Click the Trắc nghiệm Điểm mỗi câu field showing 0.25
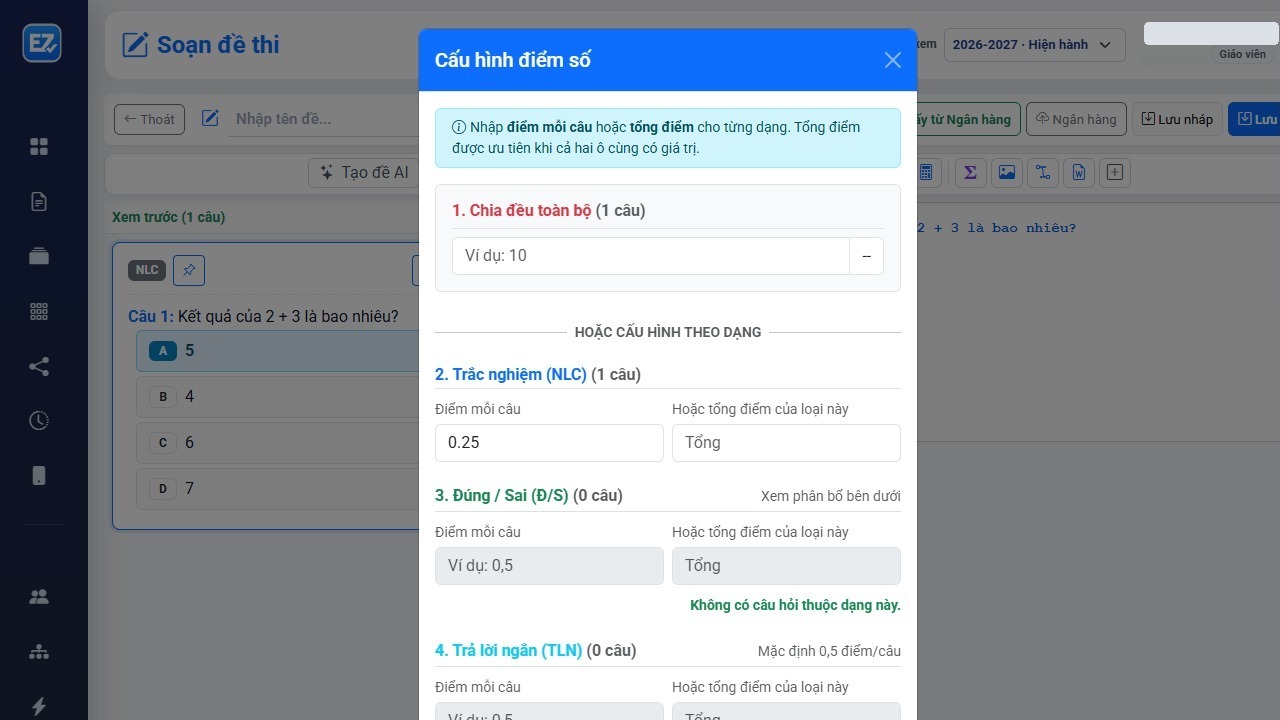This screenshot has width=1280, height=720. click(549, 442)
